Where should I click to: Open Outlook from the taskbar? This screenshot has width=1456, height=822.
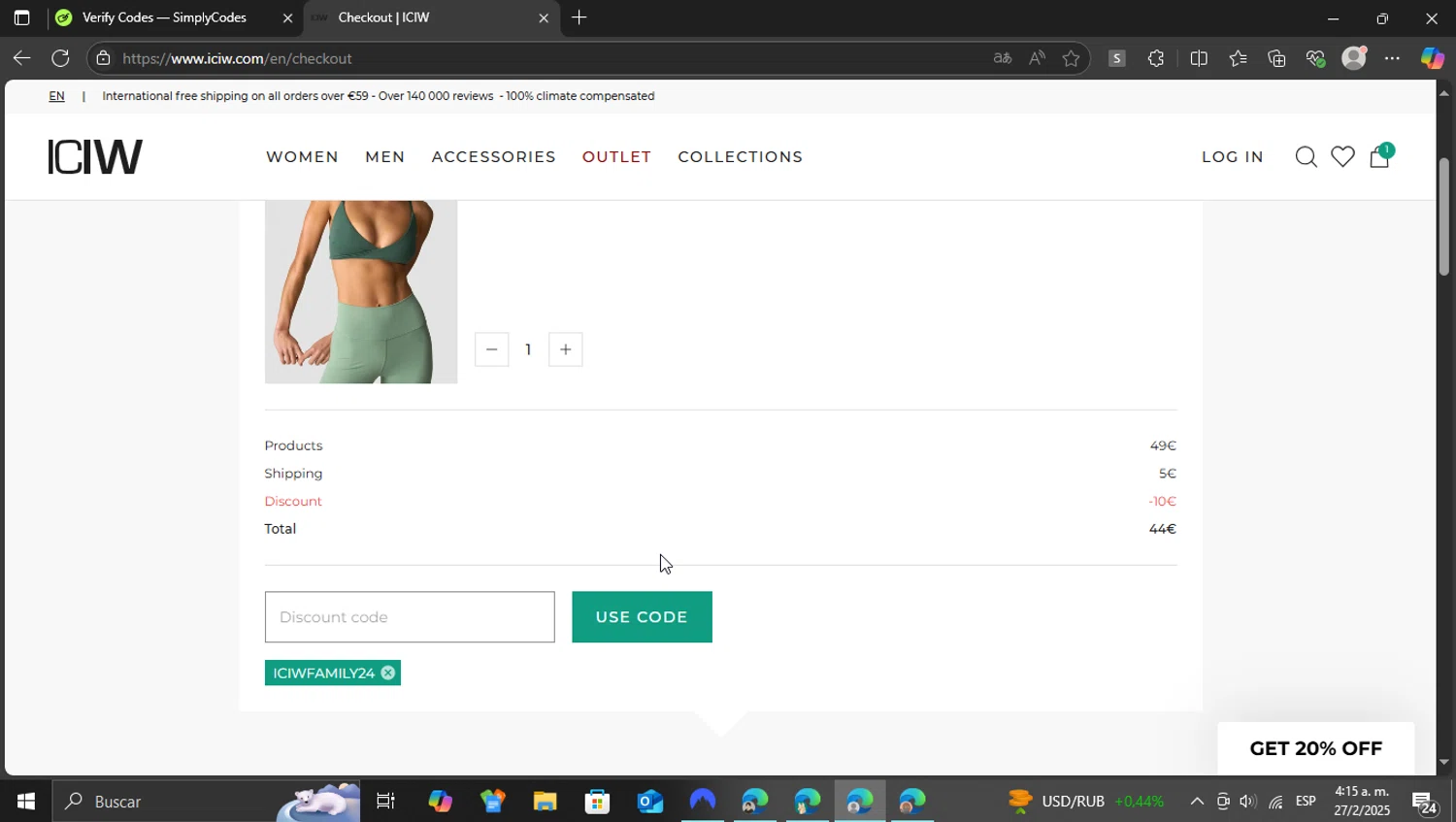click(x=649, y=801)
